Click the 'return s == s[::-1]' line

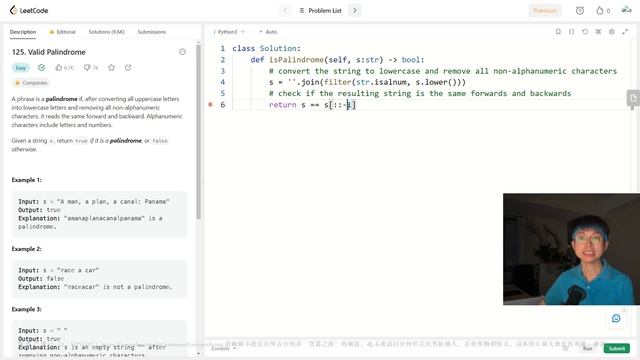pyautogui.click(x=312, y=104)
